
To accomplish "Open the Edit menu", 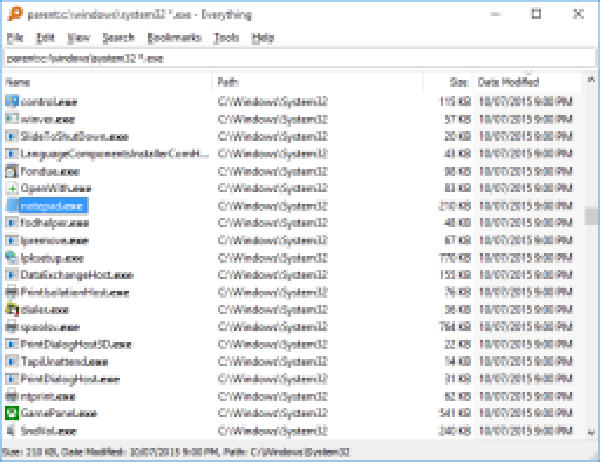I will coord(45,38).
